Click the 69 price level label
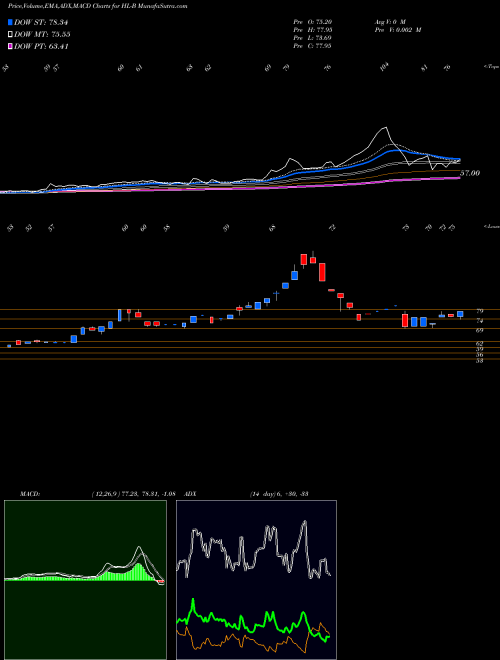Viewport: 500px width, 660px height. pos(479,331)
